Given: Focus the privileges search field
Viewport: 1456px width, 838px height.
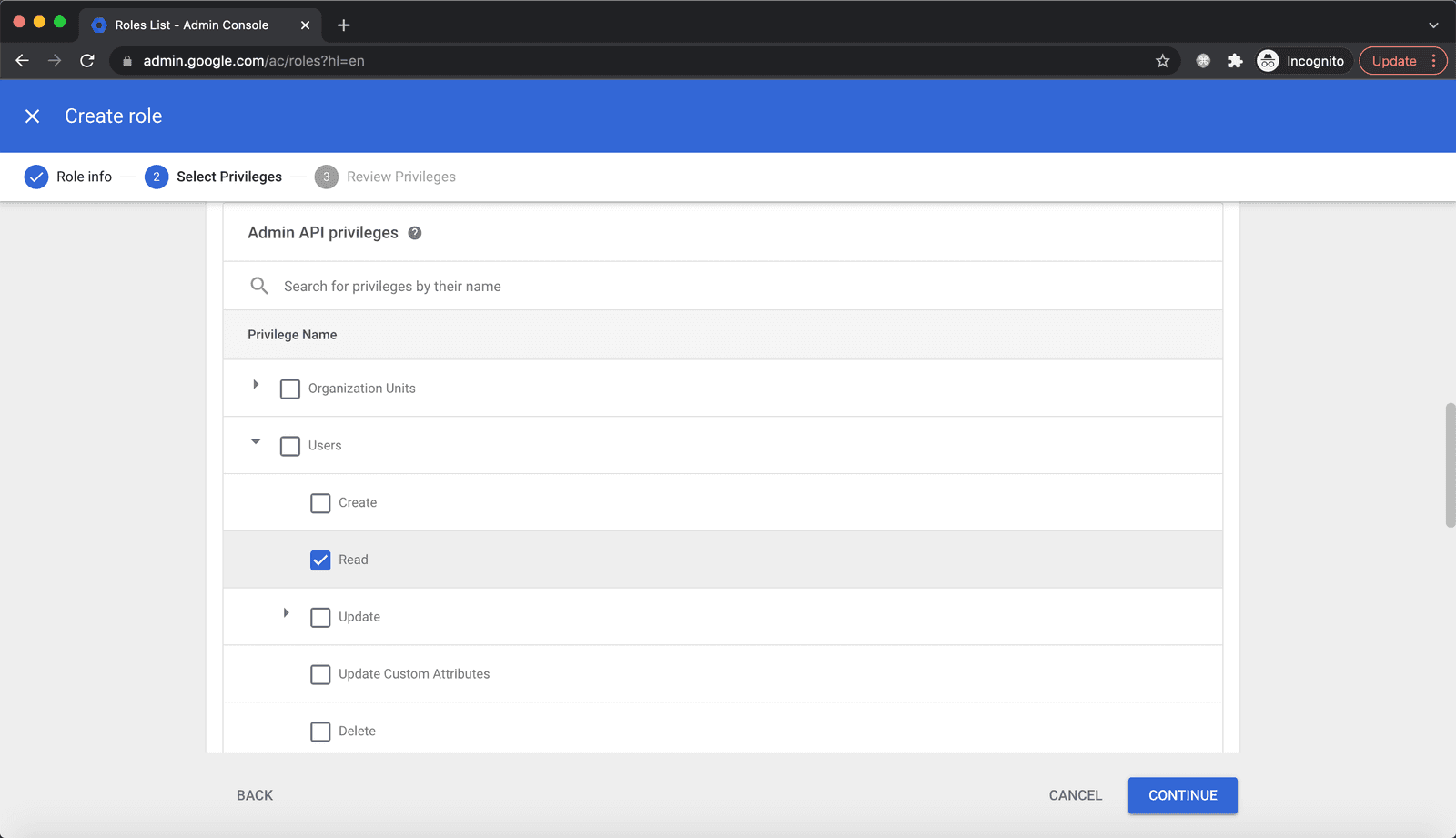Looking at the screenshot, I should [723, 286].
